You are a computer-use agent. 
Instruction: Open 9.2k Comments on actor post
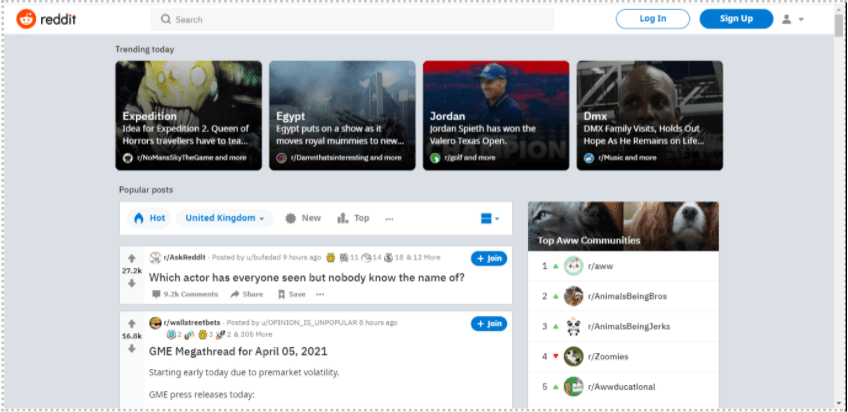(x=185, y=294)
